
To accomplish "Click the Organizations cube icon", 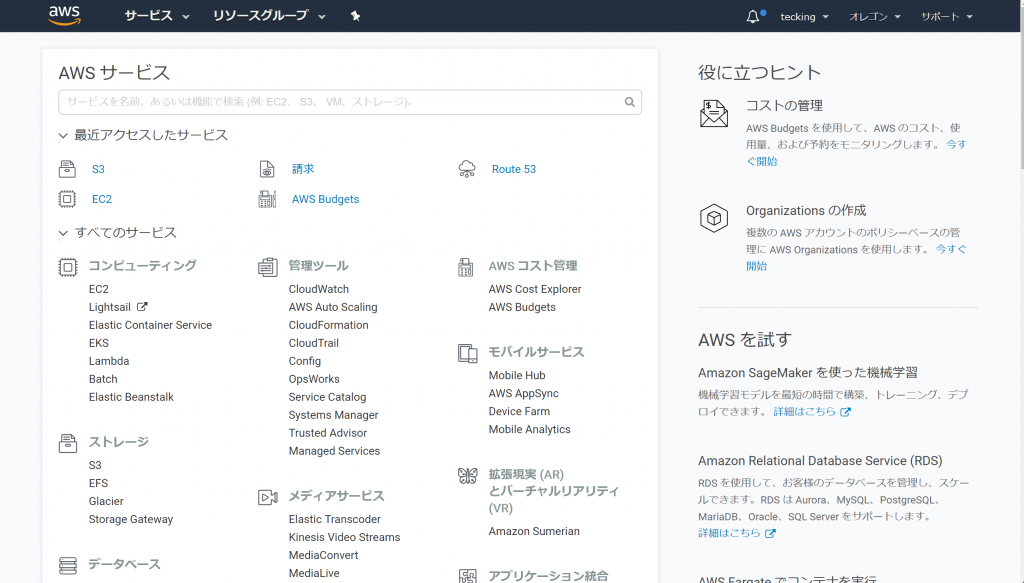I will (714, 218).
